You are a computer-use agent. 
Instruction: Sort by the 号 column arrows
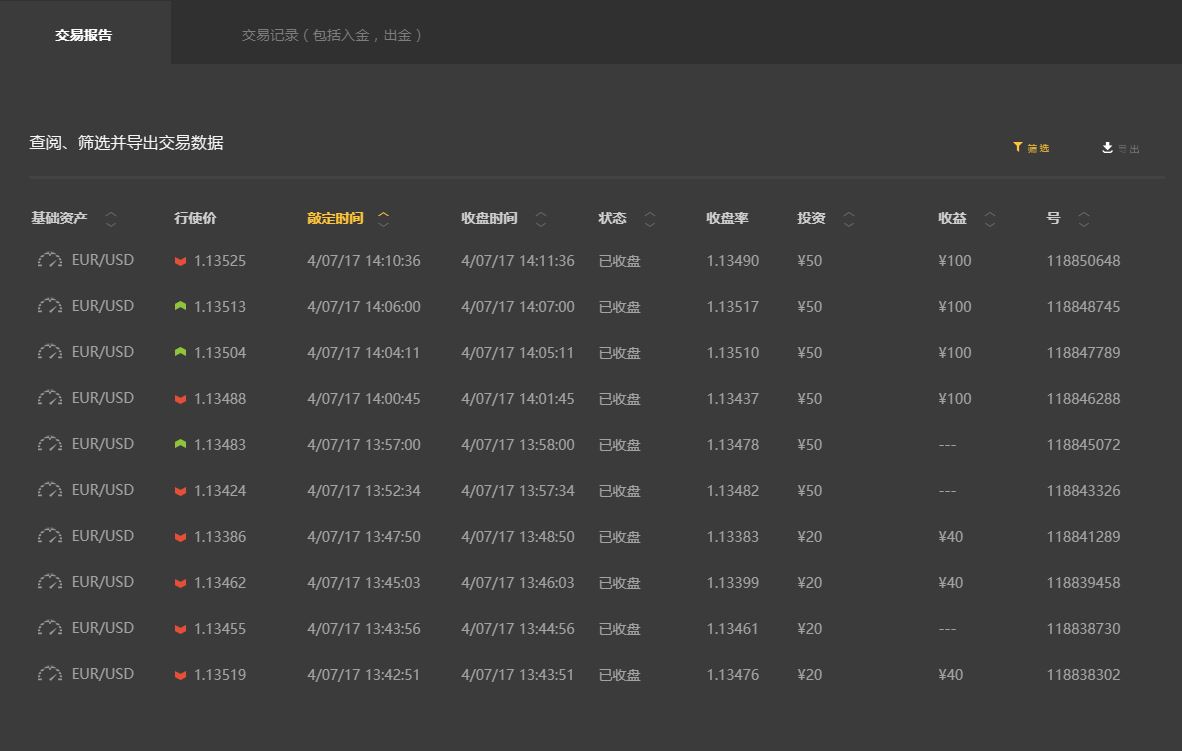[x=1084, y=219]
